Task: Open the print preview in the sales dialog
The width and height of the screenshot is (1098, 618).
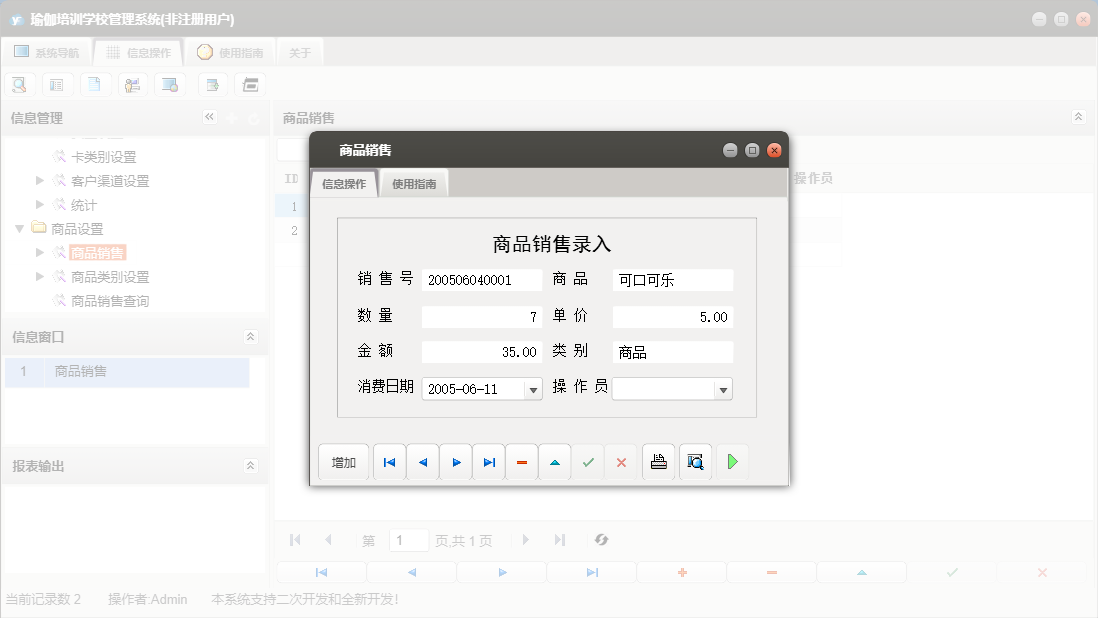Action: [x=694, y=461]
